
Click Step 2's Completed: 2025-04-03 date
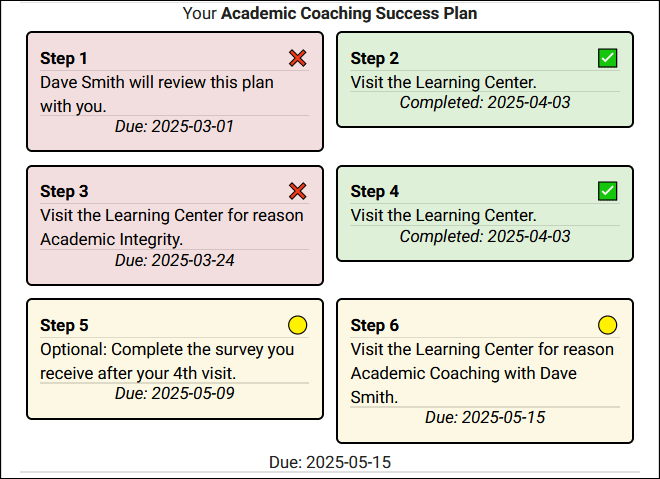pos(485,102)
